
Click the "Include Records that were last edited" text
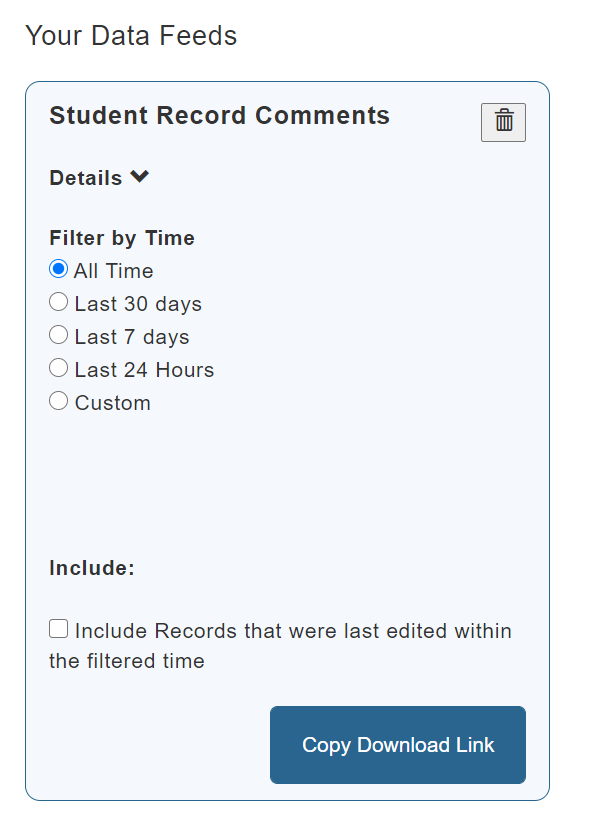pos(293,631)
